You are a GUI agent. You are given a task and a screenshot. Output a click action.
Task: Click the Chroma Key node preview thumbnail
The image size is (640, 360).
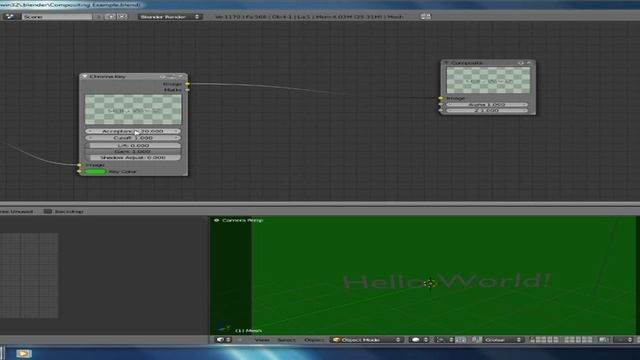[x=133, y=109]
